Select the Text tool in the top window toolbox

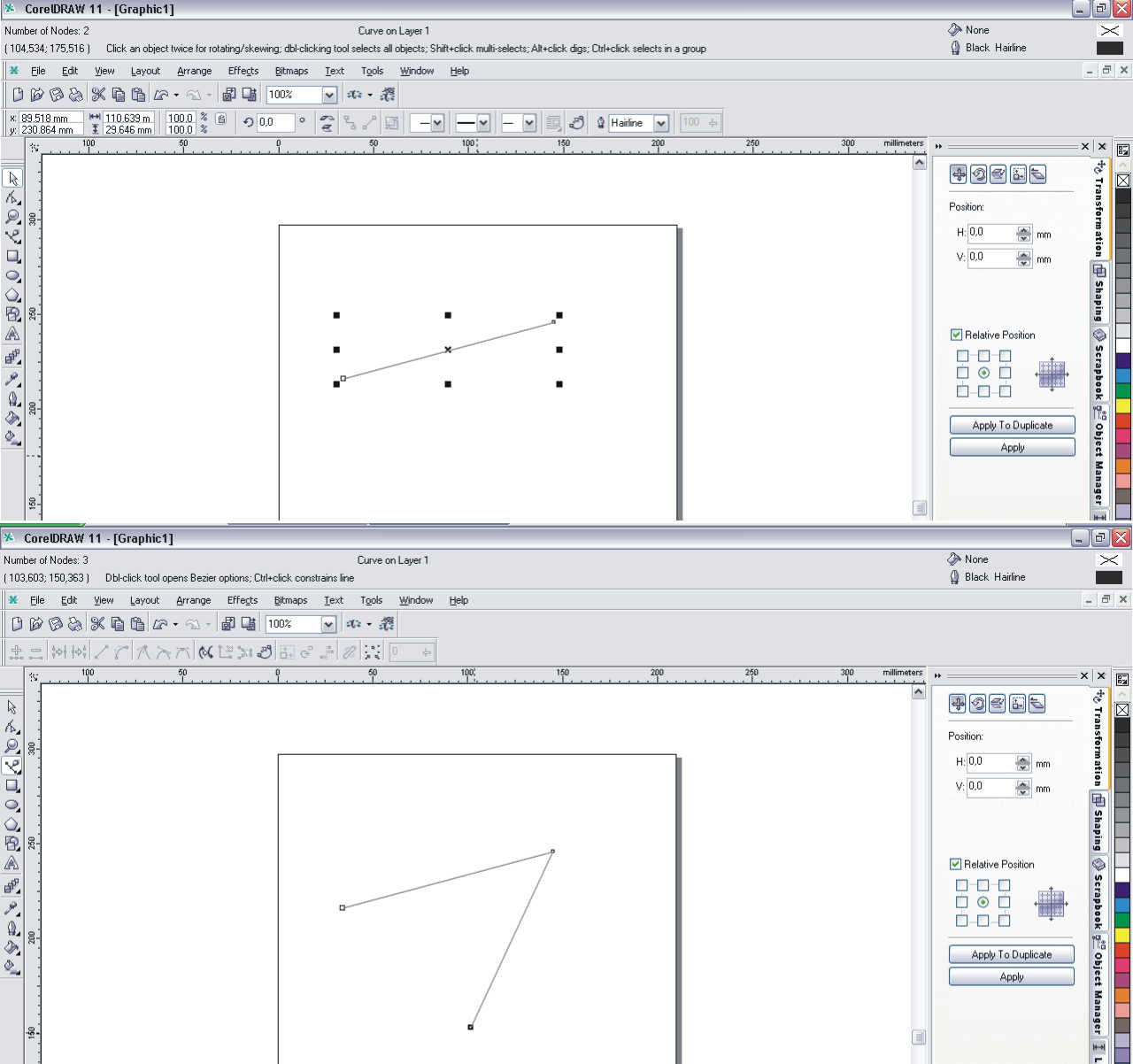coord(12,335)
